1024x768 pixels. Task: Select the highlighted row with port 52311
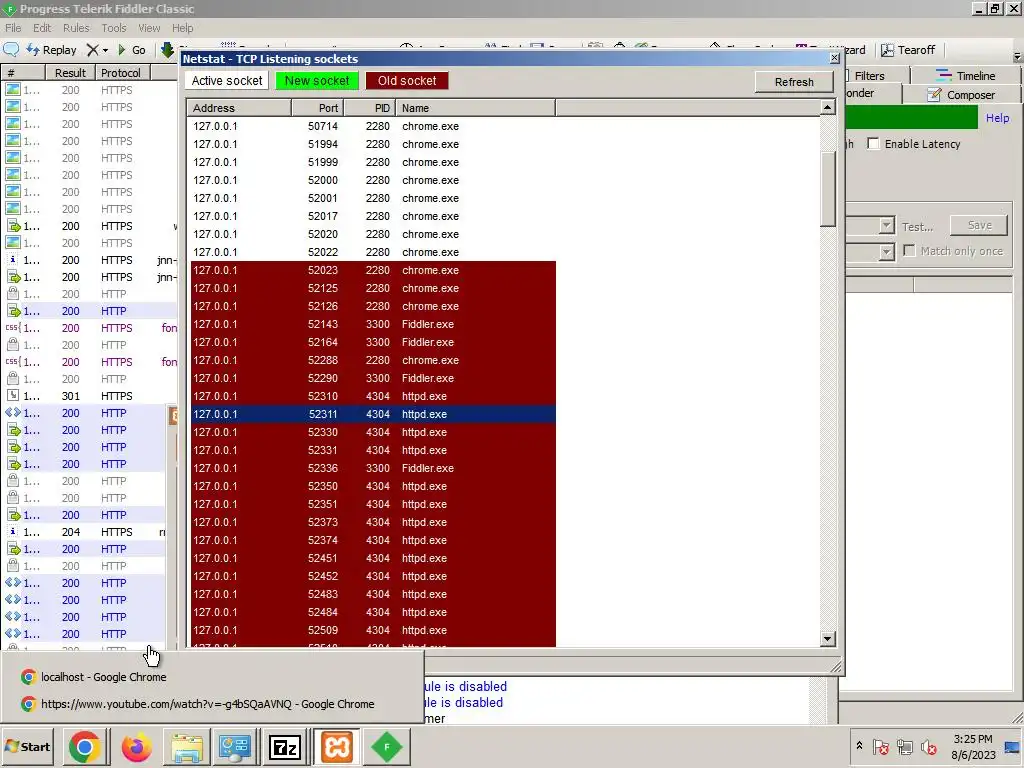(372, 414)
